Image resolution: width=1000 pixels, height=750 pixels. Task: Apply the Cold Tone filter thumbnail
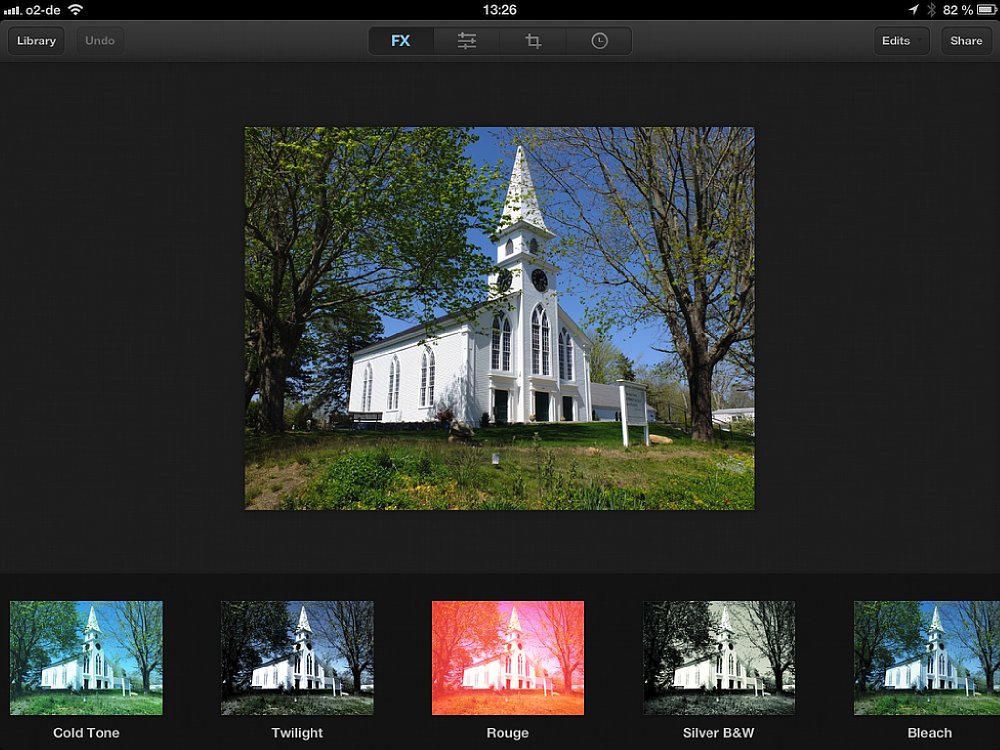(x=86, y=658)
